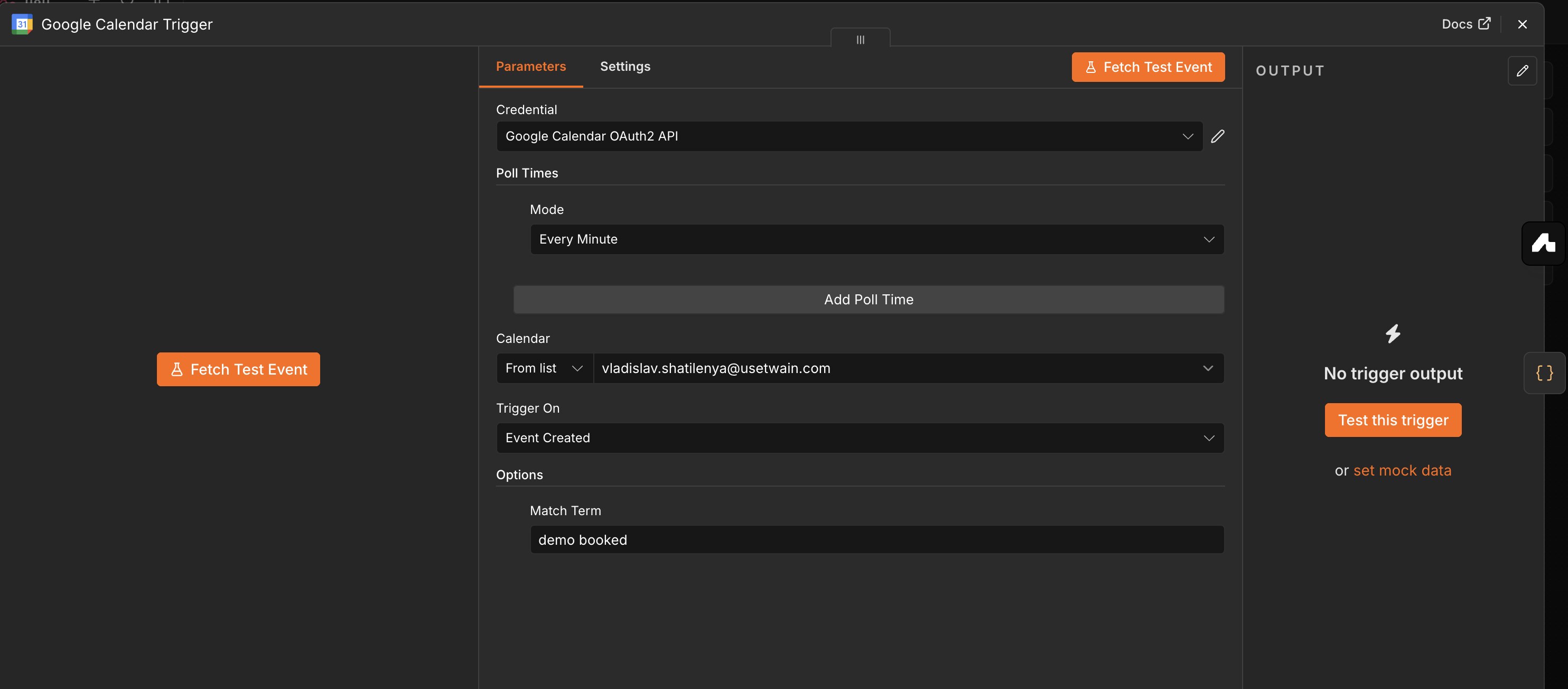Edit the credential with the pencil icon
Image resolution: width=1568 pixels, height=689 pixels.
(x=1217, y=136)
